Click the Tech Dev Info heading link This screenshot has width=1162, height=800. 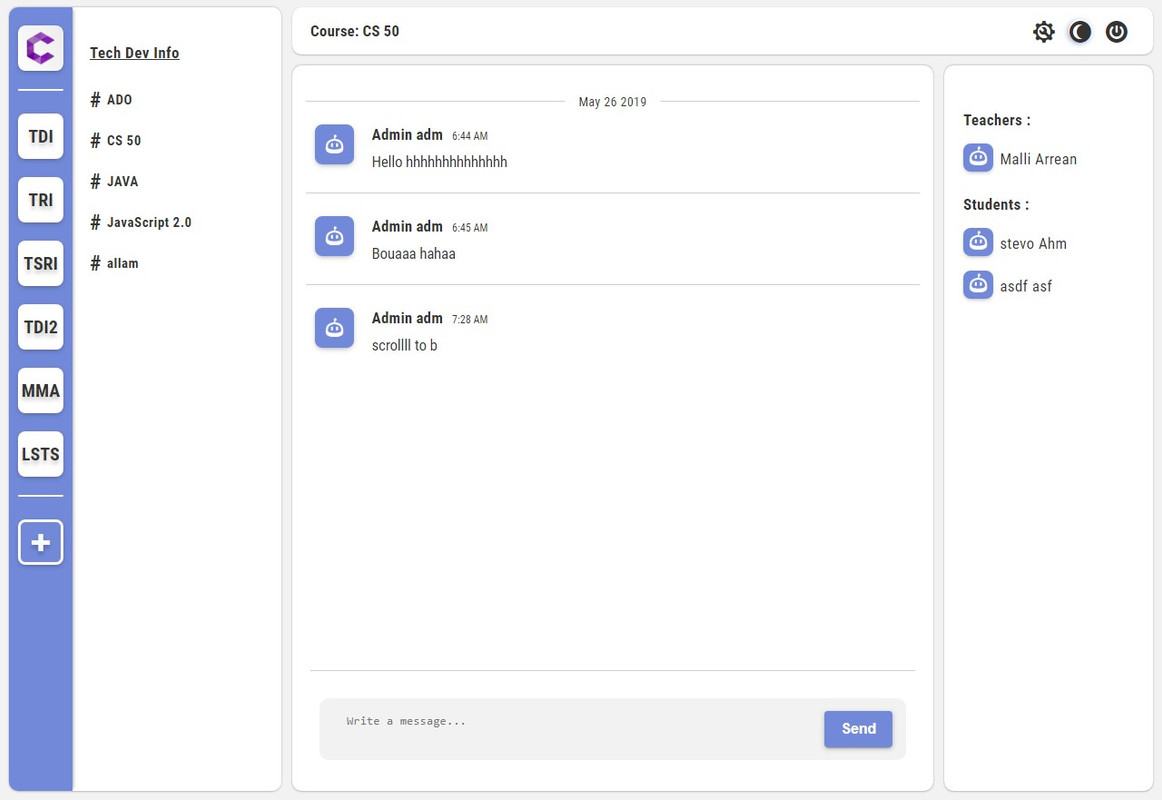[x=134, y=53]
